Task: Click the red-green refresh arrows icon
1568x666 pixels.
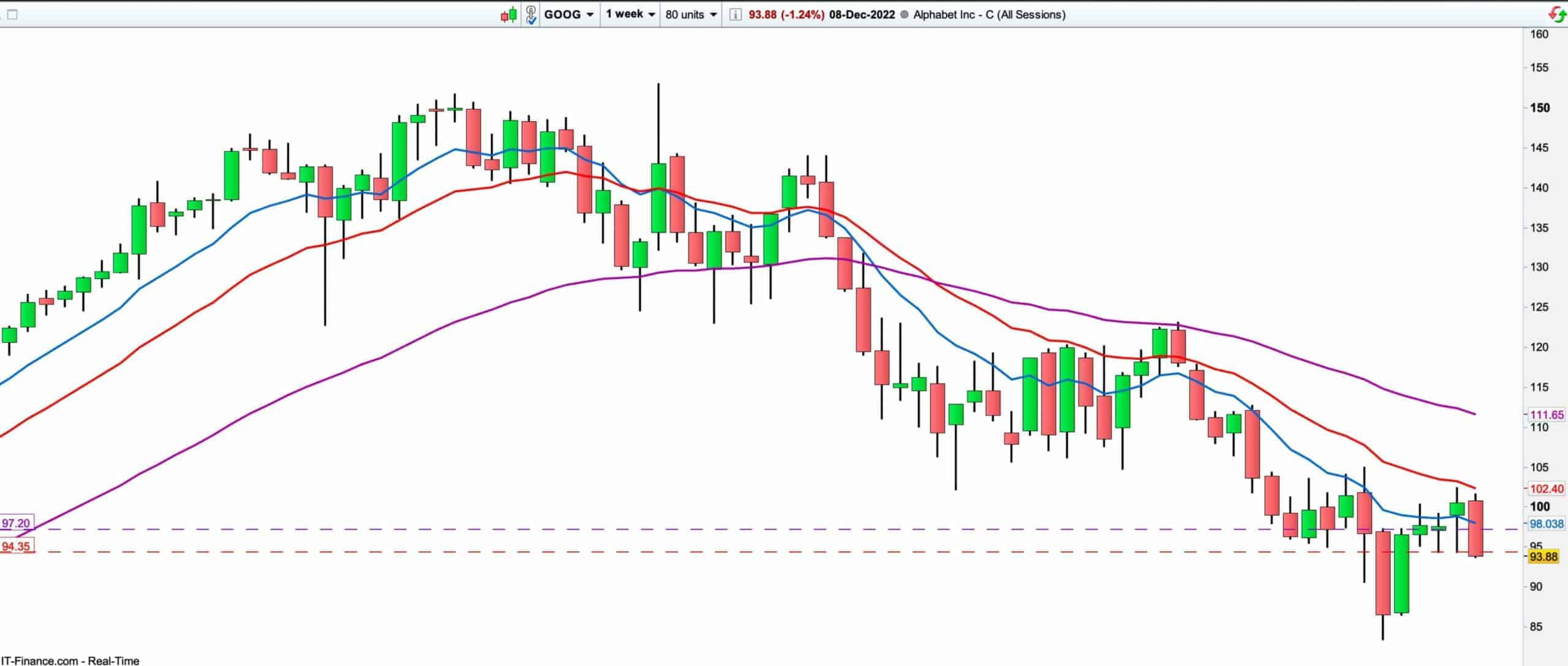Action: (x=1558, y=15)
